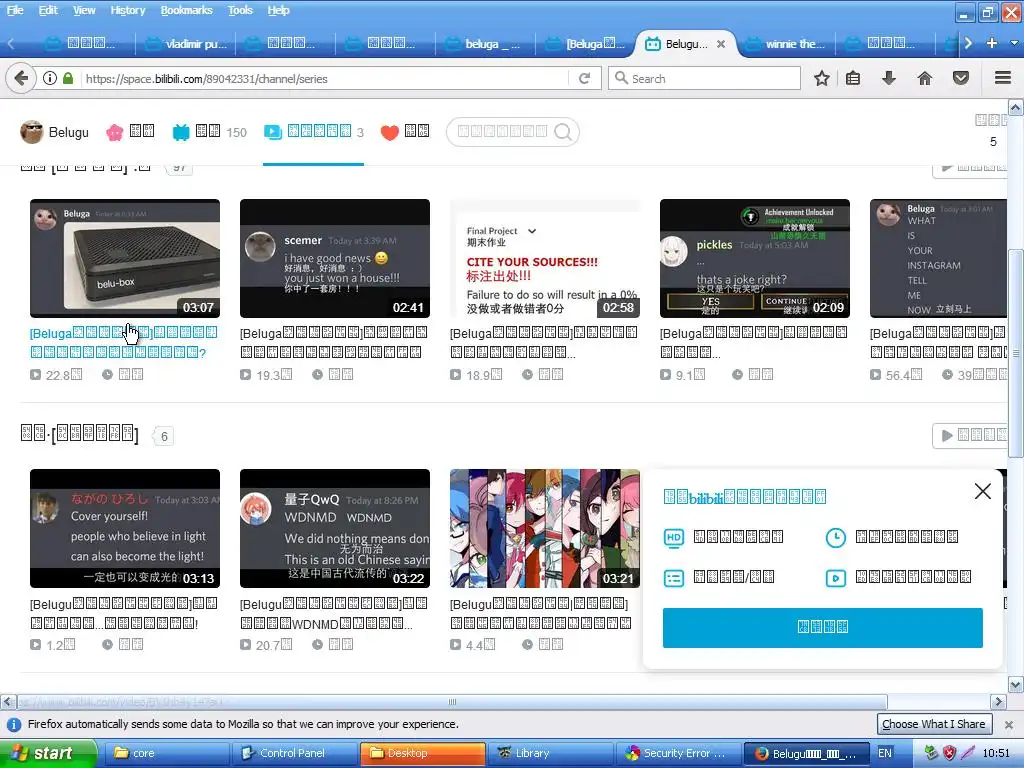Click vertical scrollbar down arrow
This screenshot has height=768, width=1024.
(1016, 684)
